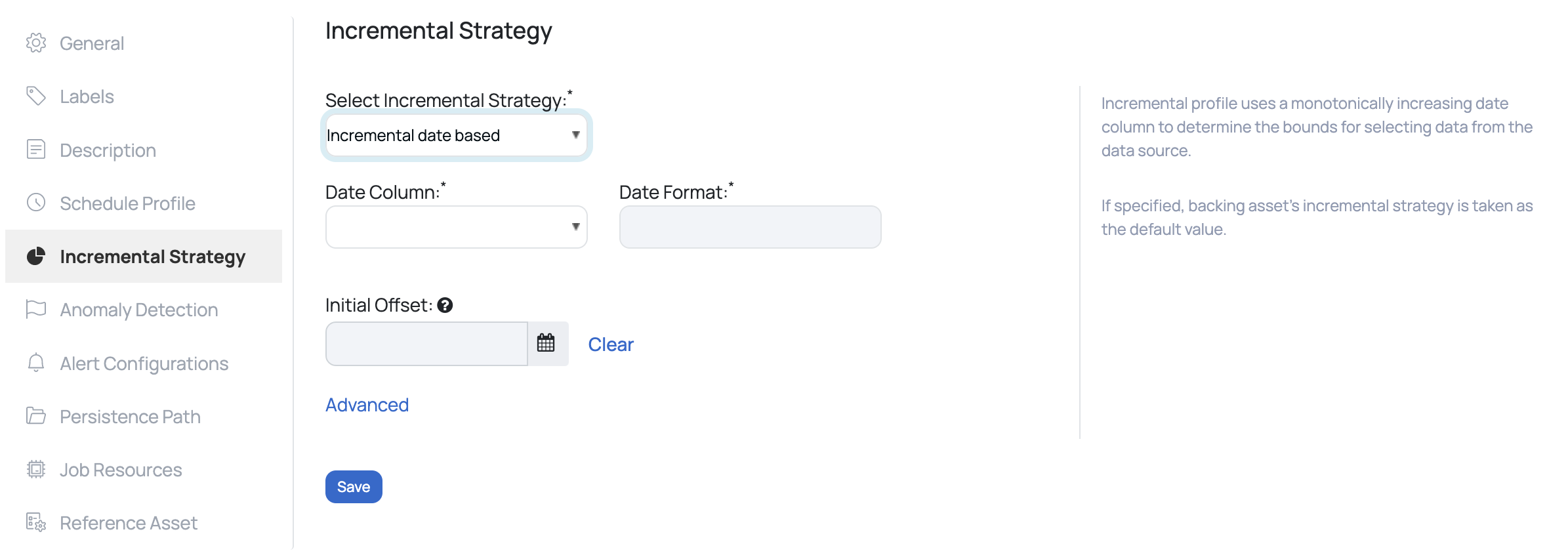Click inside the Date Format field

click(x=749, y=226)
